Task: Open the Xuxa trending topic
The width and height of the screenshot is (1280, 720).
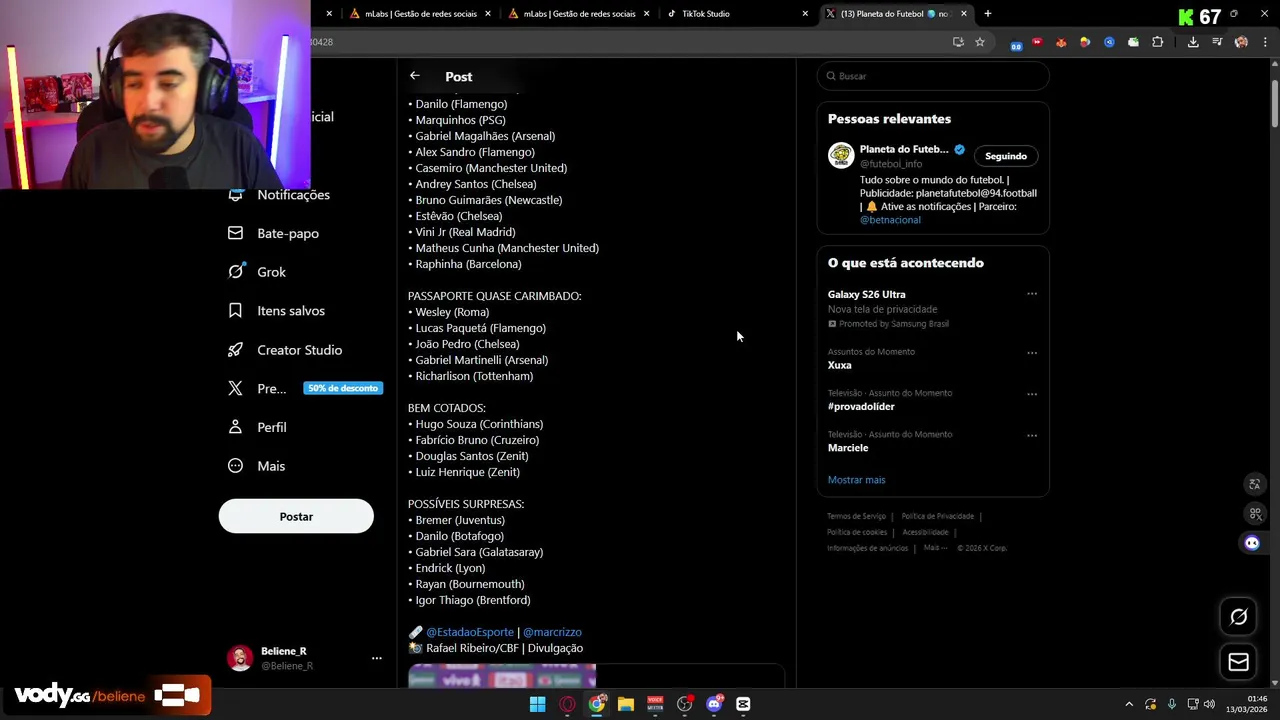Action: (x=840, y=365)
